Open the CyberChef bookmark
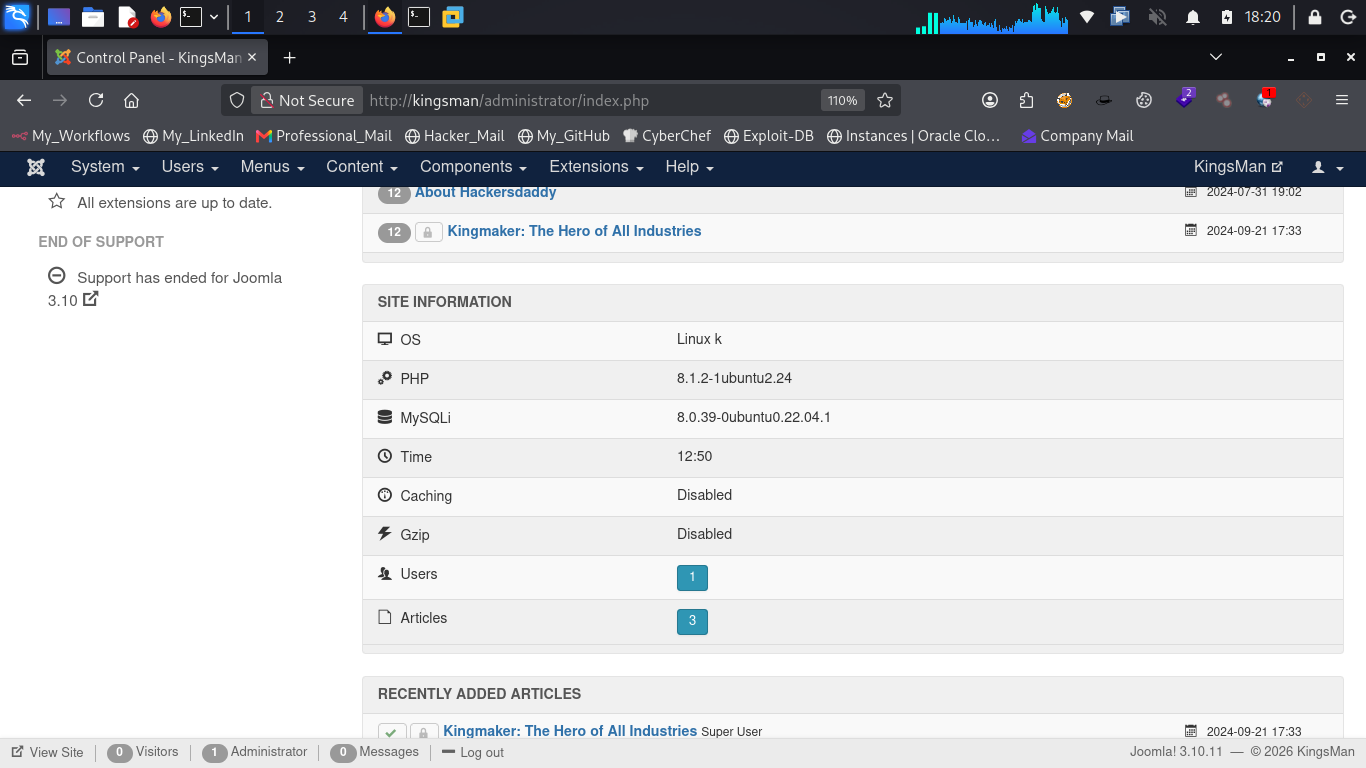 [667, 136]
